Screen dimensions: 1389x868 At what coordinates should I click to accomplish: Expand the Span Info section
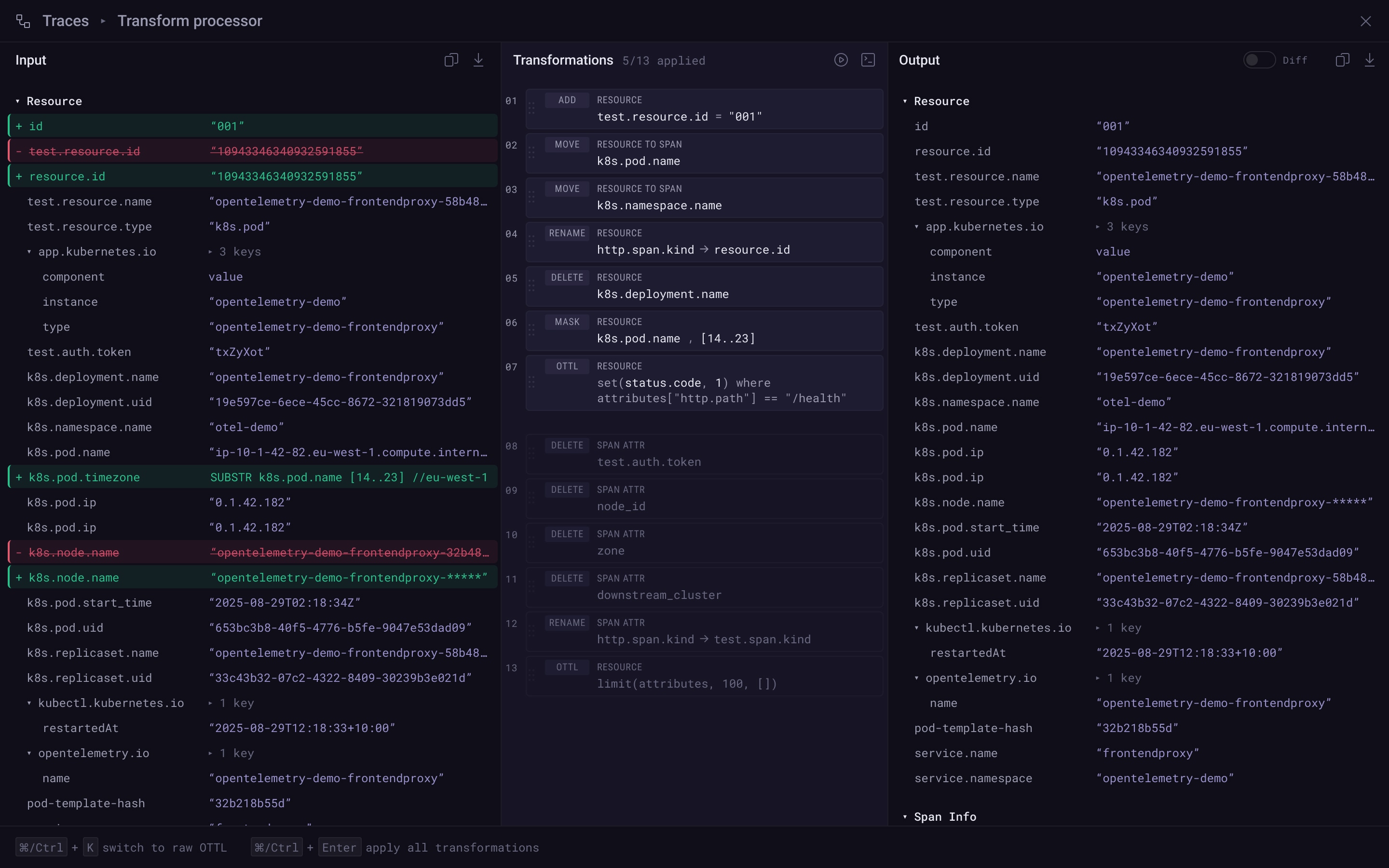pyautogui.click(x=905, y=817)
